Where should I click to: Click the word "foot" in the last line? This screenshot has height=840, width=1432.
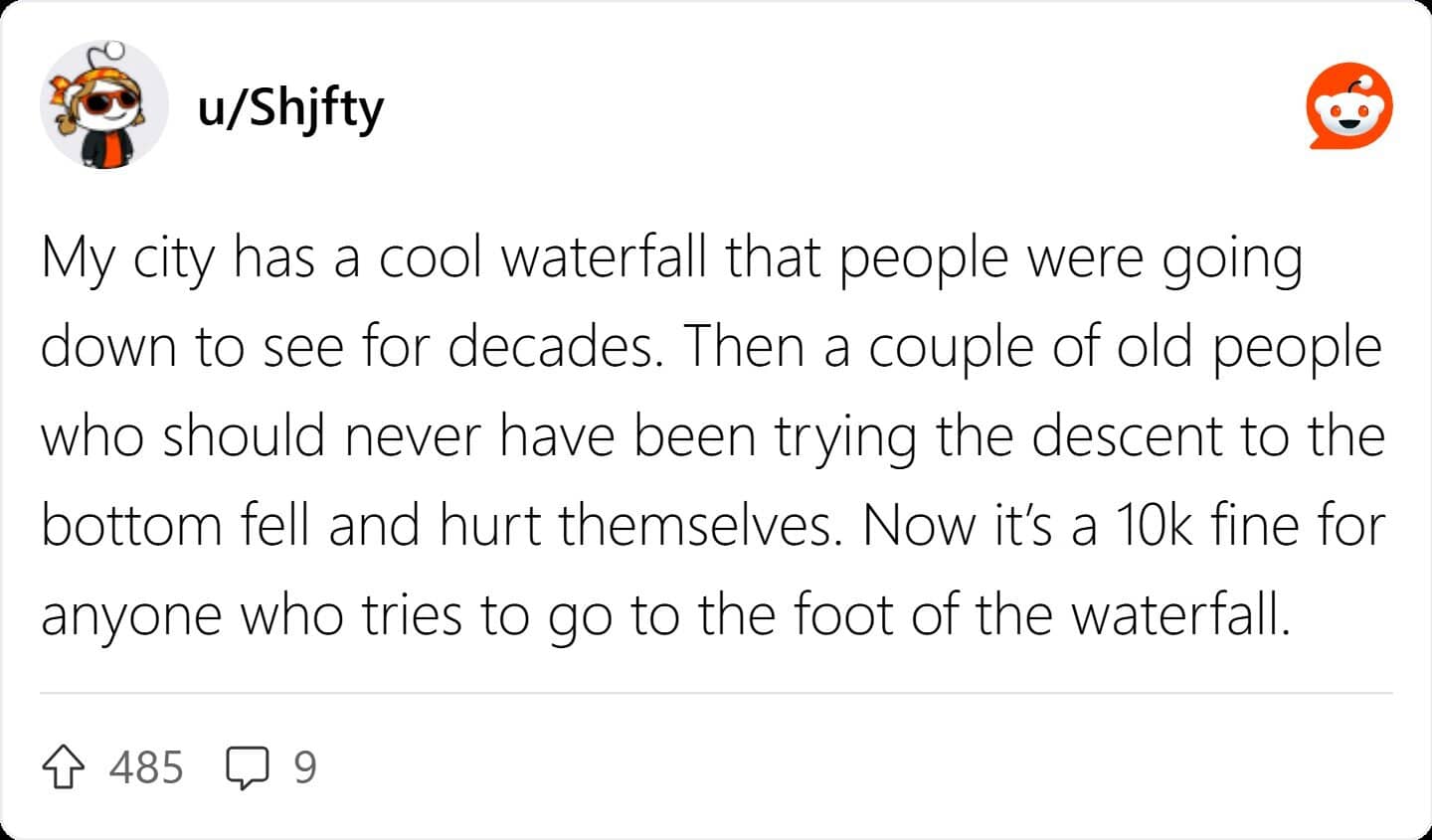[843, 615]
